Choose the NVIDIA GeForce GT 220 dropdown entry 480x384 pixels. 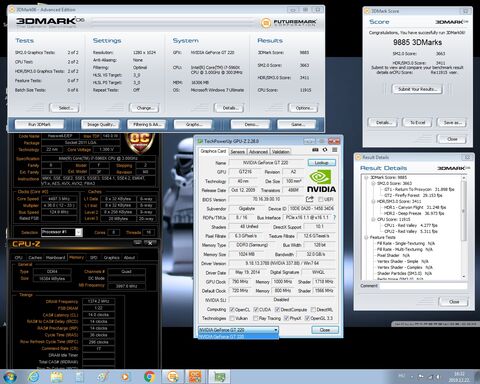click(238, 337)
